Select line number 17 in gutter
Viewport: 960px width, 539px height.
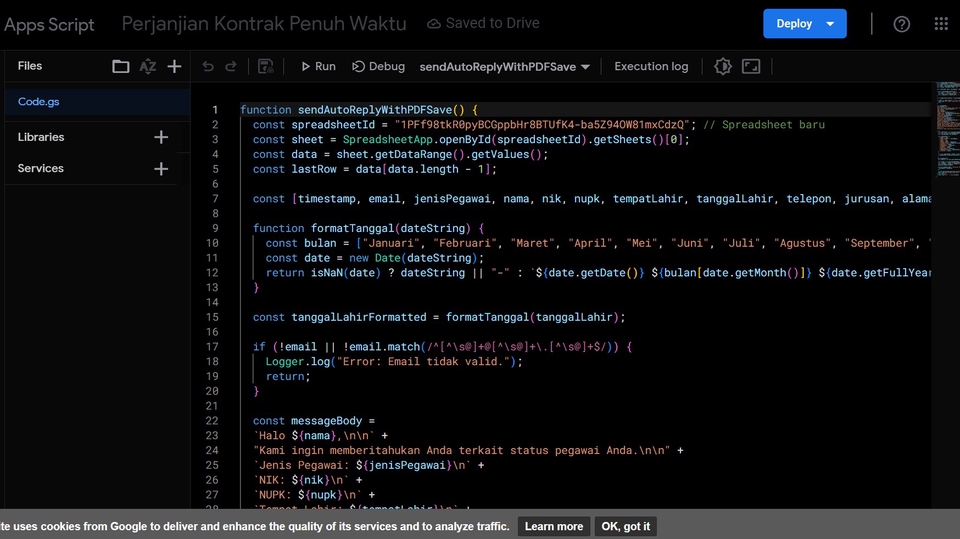click(x=212, y=347)
